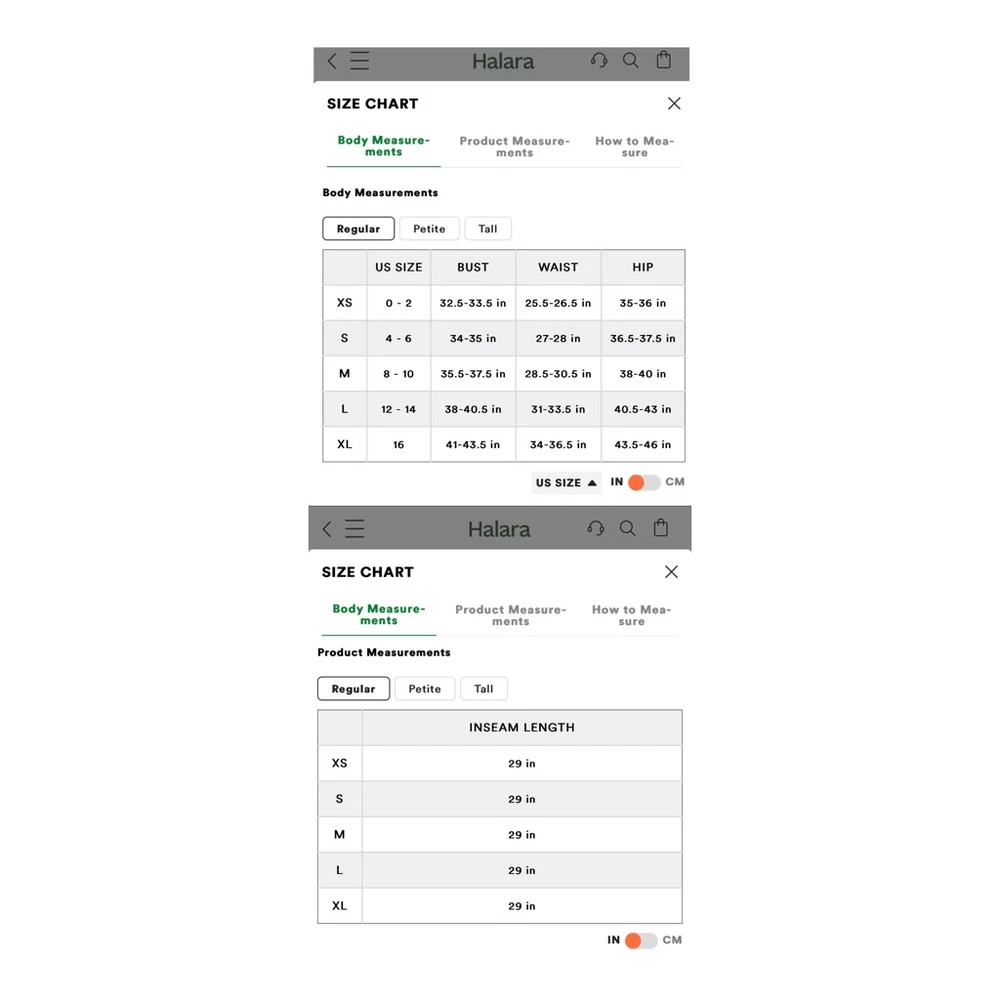
Task: Switch to Product Measurements tab above the bust/waist/hip chart
Action: point(514,147)
